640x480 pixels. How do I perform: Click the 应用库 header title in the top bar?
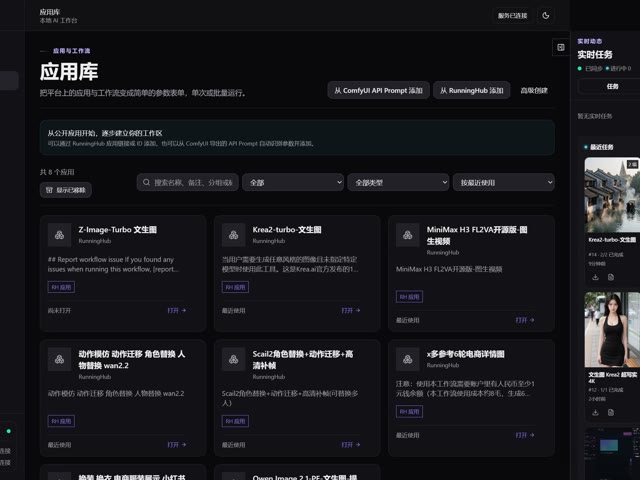coord(49,12)
